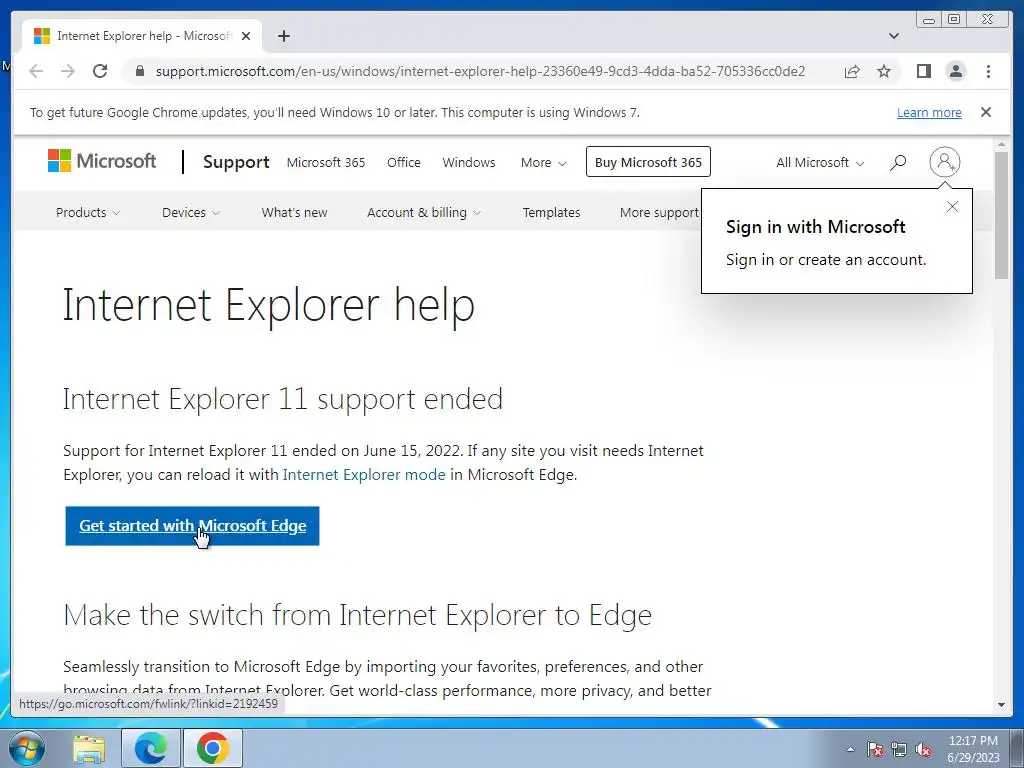The height and width of the screenshot is (768, 1024).
Task: Click the Microsoft logo
Action: point(102,161)
